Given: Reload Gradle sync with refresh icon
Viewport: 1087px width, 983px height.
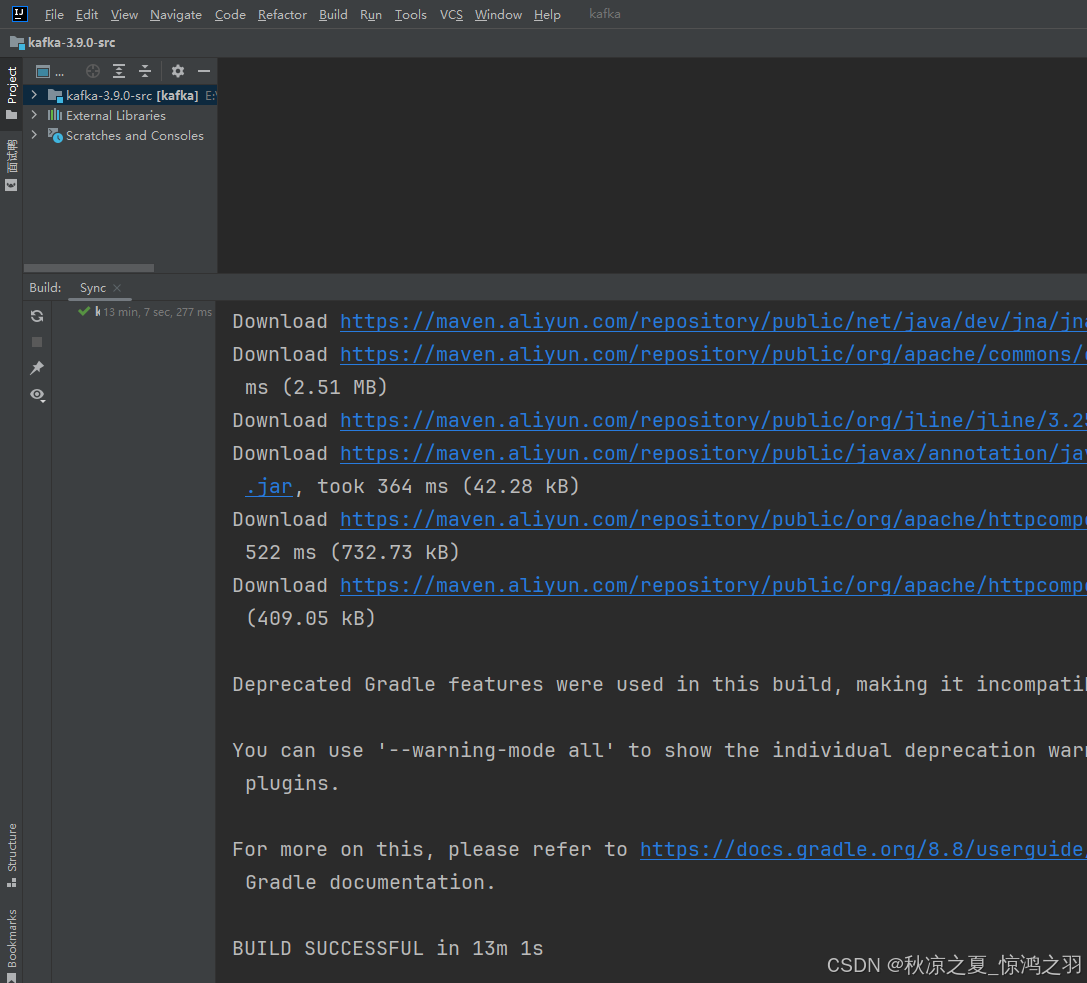Looking at the screenshot, I should point(37,316).
